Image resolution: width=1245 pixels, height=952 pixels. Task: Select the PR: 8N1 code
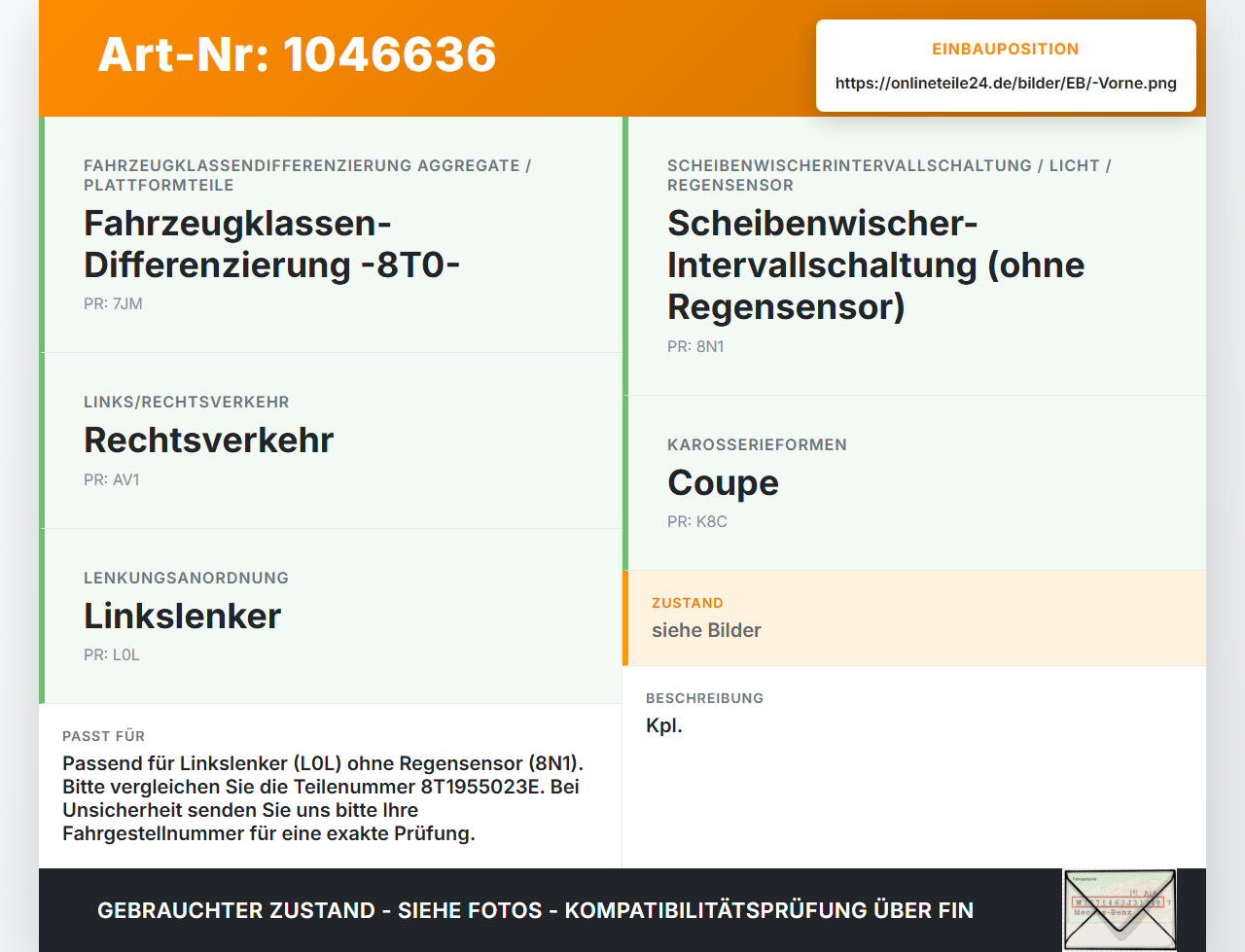695,346
